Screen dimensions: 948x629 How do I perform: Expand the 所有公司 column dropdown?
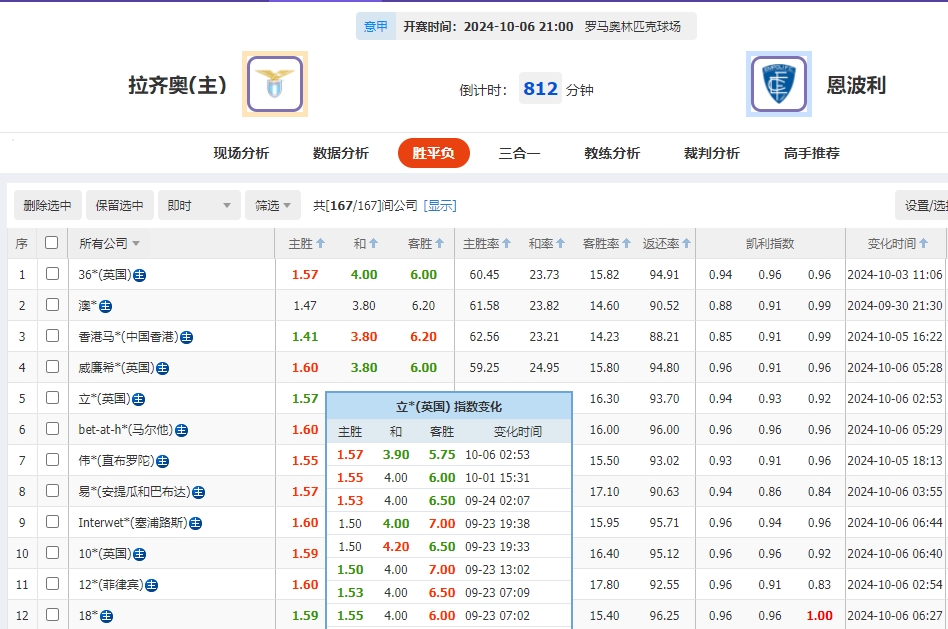(x=138, y=242)
